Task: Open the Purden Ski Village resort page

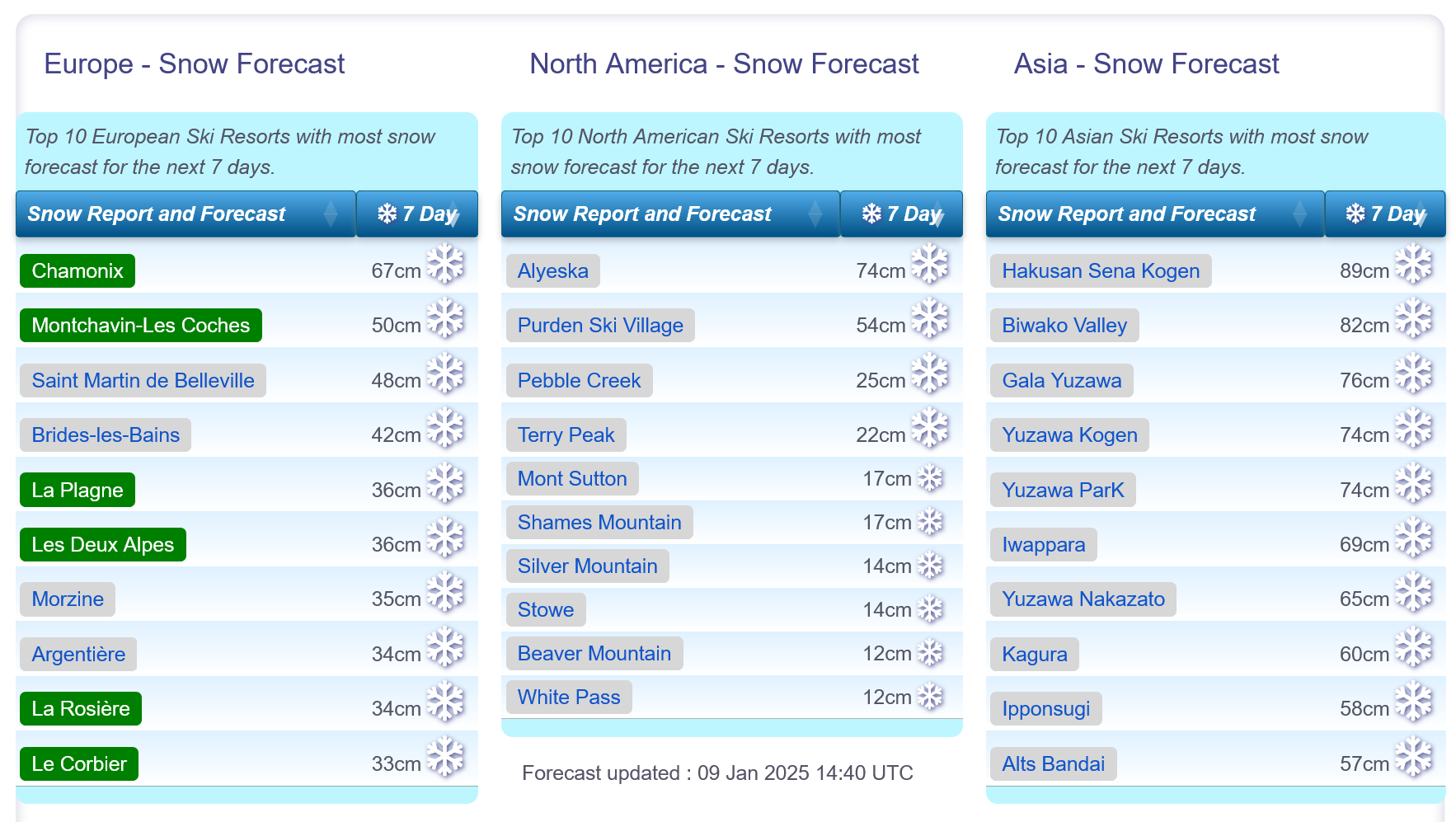Action: tap(600, 325)
